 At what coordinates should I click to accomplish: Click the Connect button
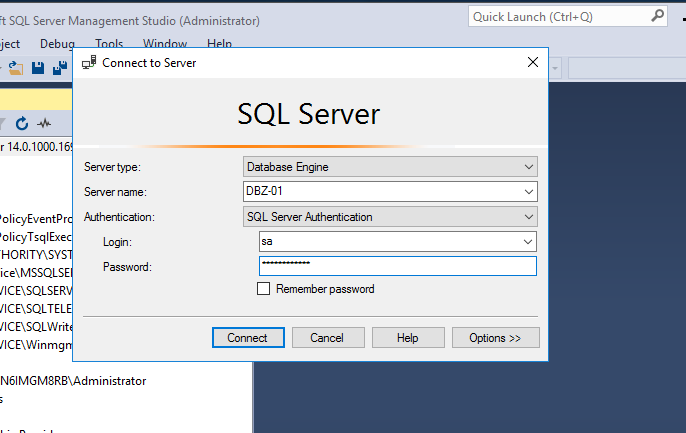pos(248,338)
